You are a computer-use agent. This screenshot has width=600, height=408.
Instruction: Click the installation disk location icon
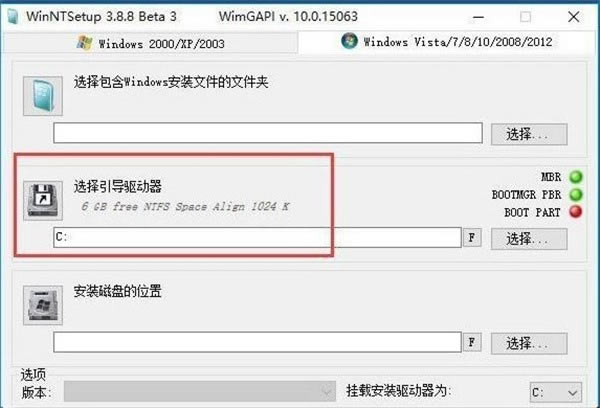point(43,305)
